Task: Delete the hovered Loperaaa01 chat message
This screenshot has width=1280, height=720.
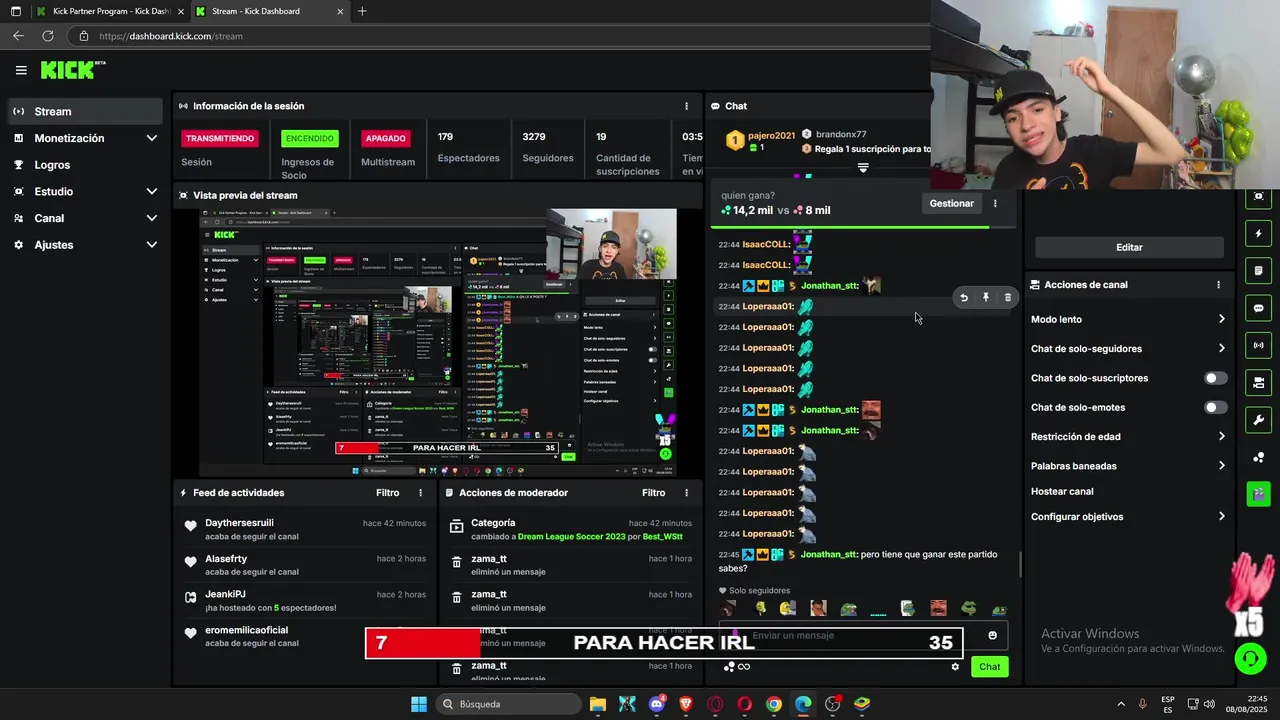Action: tap(1007, 297)
